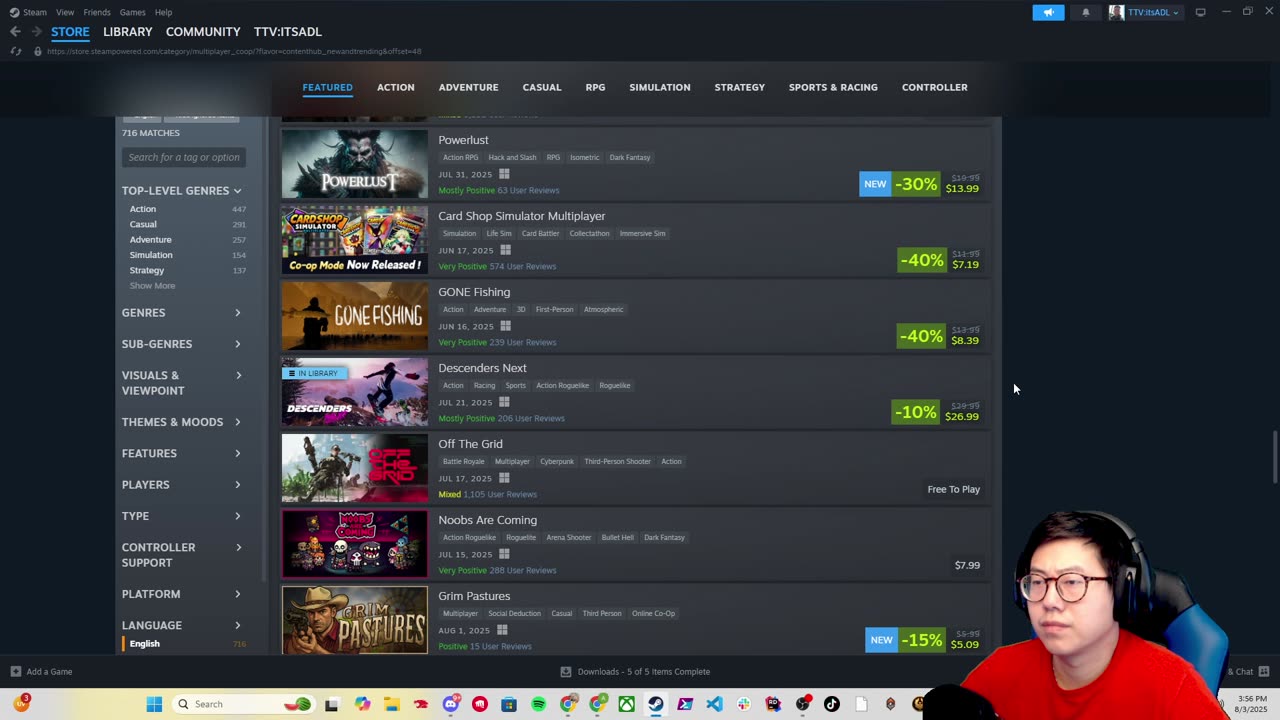Filter by the Adventure genre

pos(150,240)
